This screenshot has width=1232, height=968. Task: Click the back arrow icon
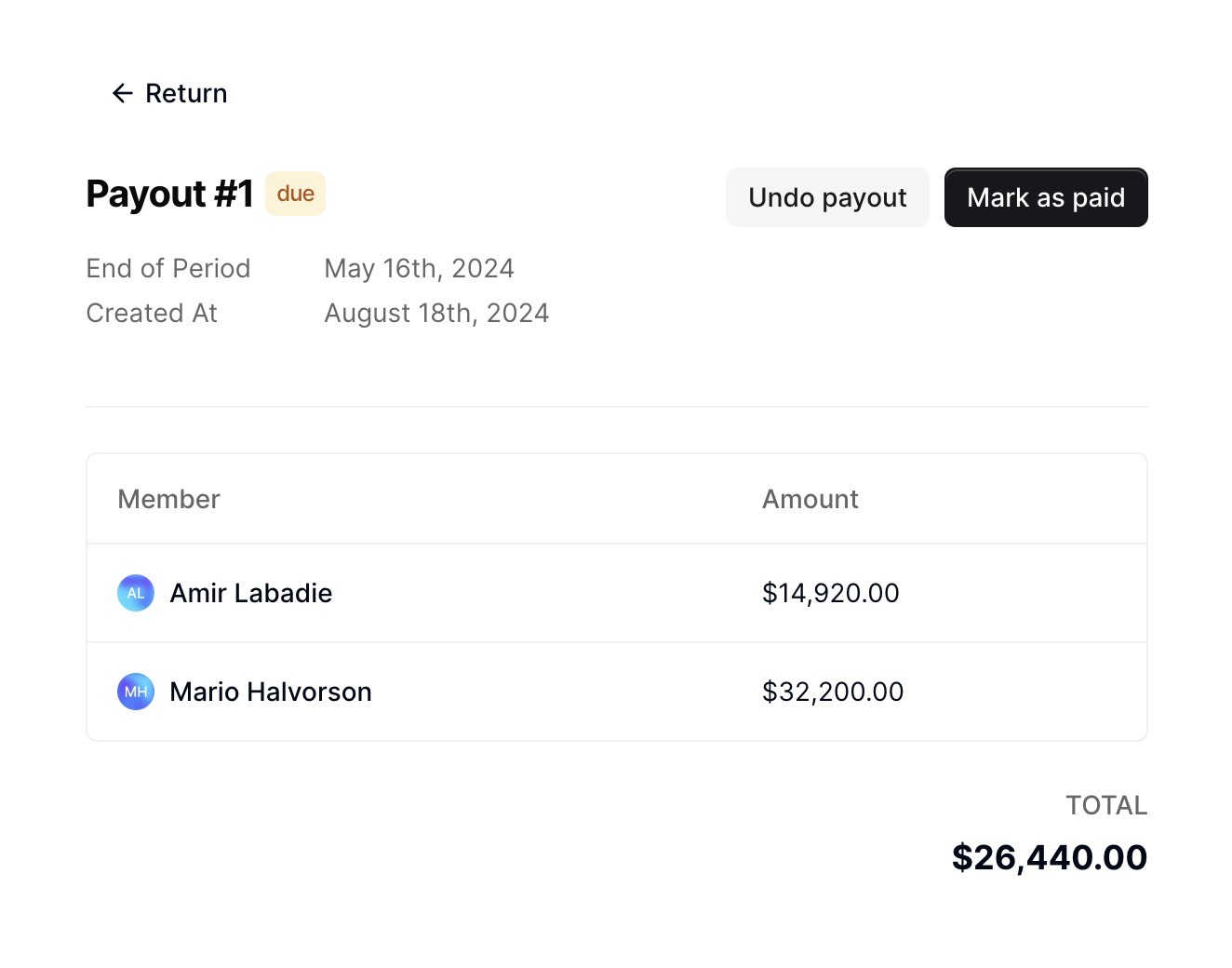coord(122,93)
